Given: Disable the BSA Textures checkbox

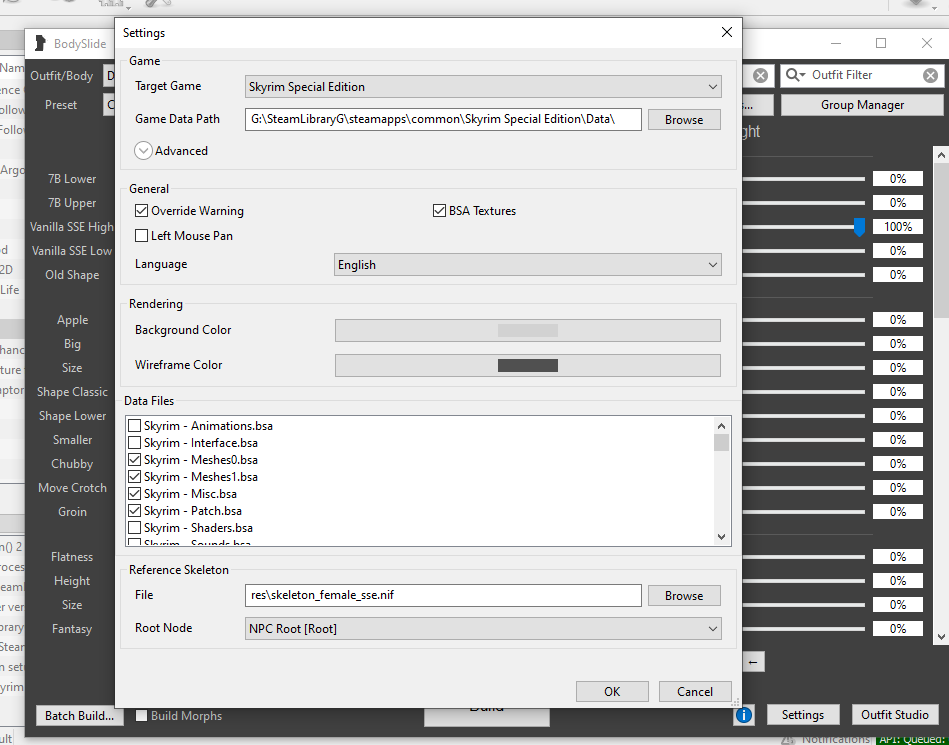Looking at the screenshot, I should pyautogui.click(x=439, y=211).
